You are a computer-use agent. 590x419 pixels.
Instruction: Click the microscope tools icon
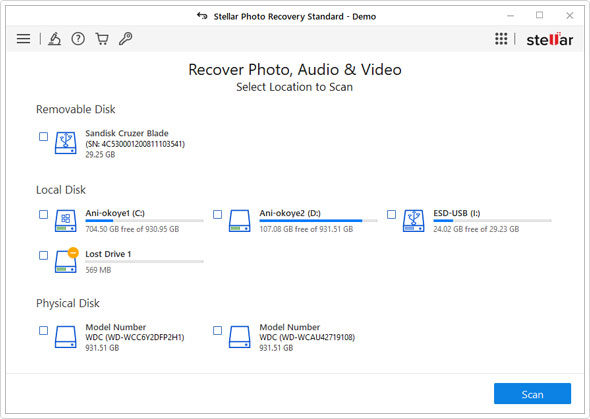[x=54, y=38]
